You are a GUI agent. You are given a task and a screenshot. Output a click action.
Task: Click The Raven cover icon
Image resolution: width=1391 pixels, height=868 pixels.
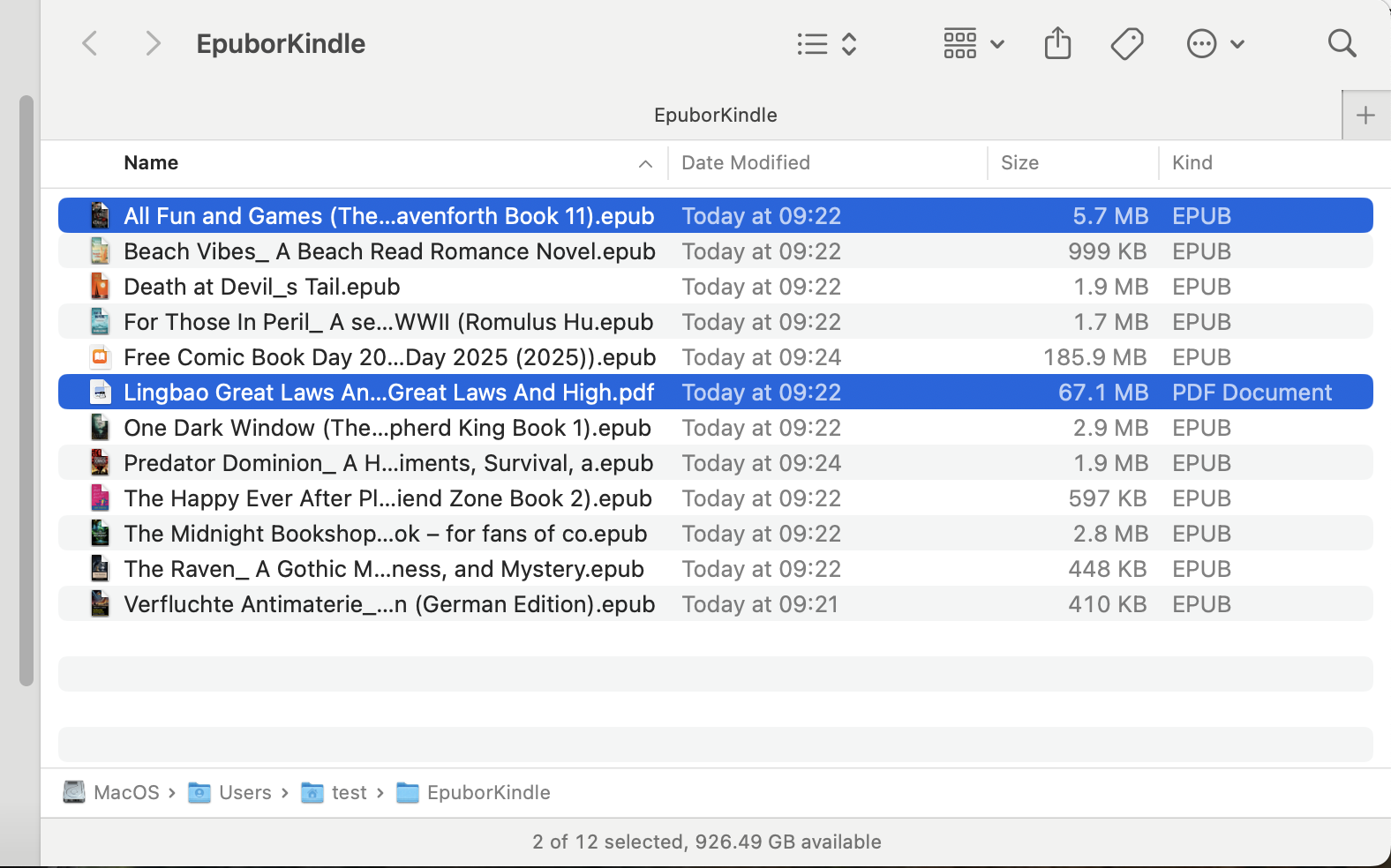[x=101, y=569]
